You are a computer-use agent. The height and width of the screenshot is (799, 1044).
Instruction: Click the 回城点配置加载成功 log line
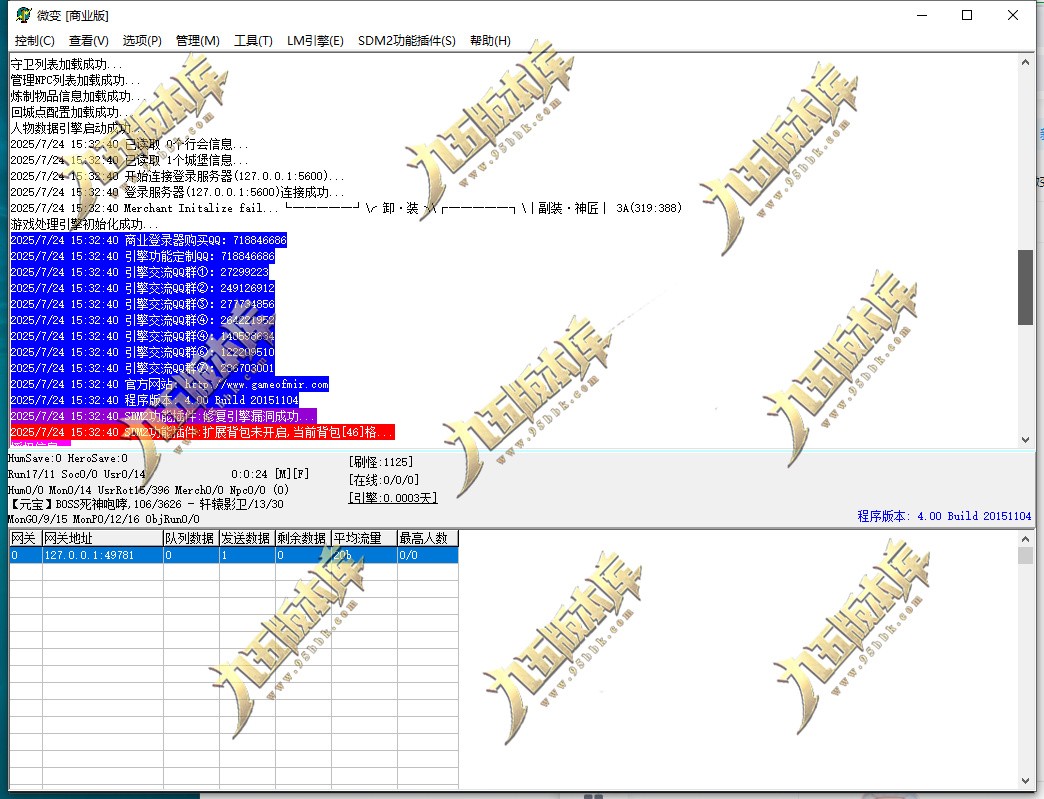(69, 113)
